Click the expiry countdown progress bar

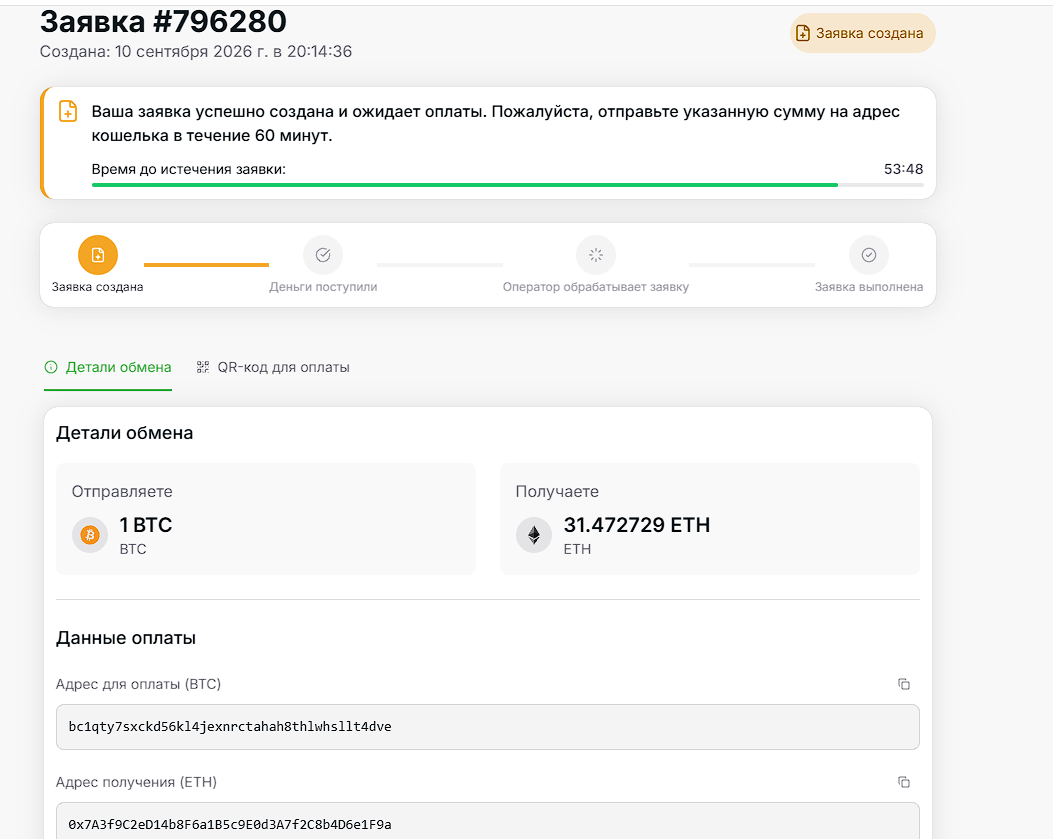pos(507,185)
